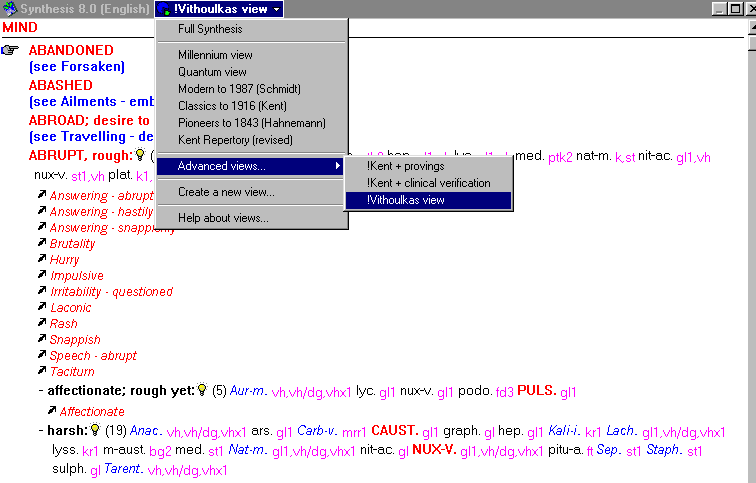The image size is (756, 483).
Task: Click the Staph. remedy under harsh
Action: 665,449
